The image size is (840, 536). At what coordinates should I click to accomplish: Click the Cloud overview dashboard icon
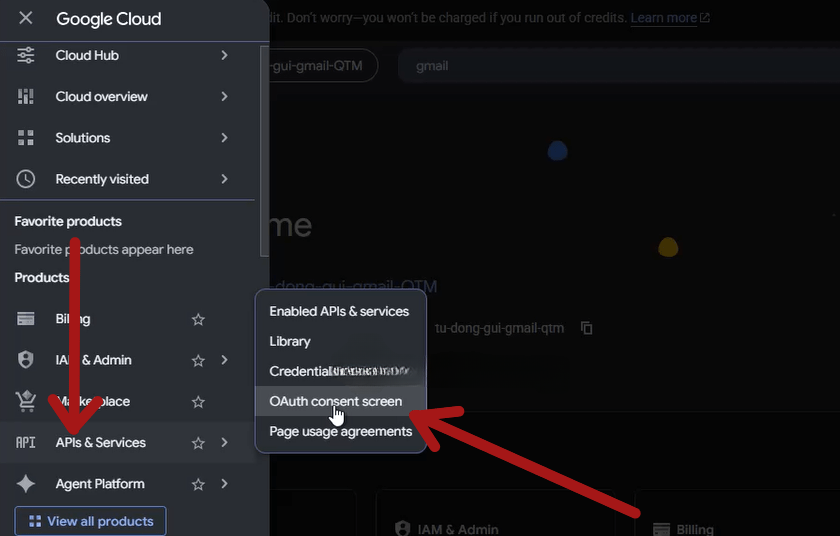tap(25, 96)
